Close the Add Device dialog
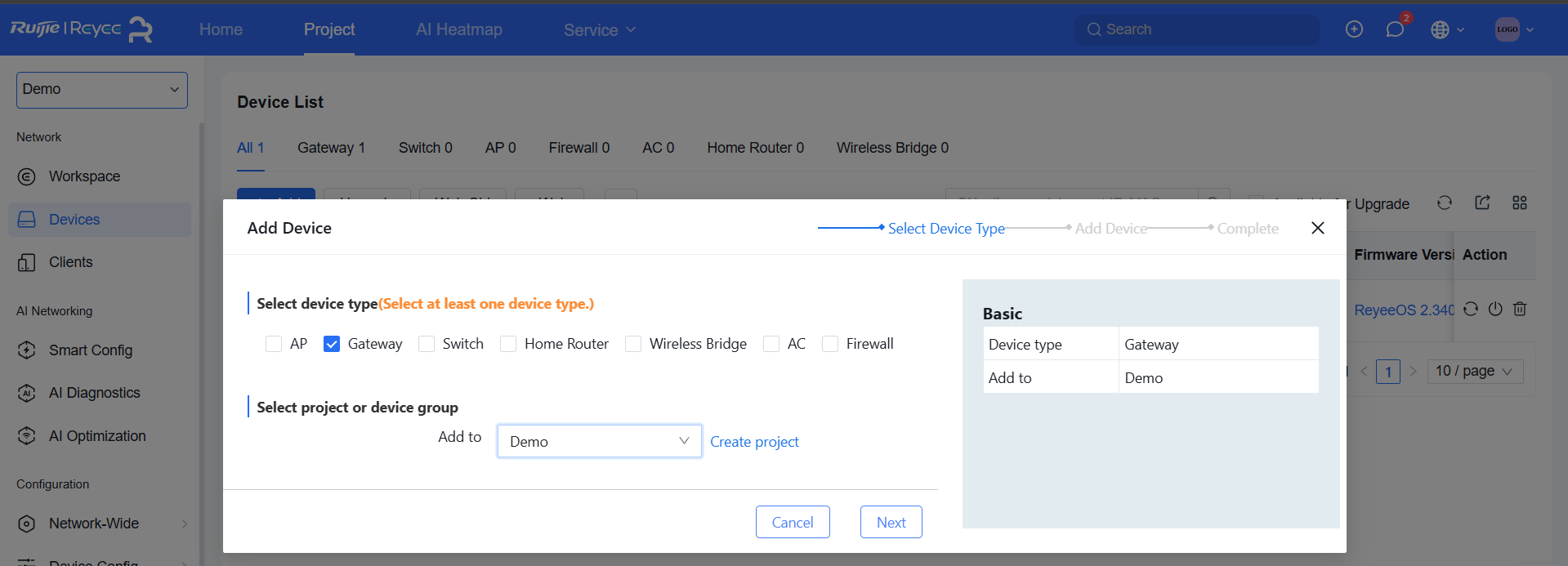 pos(1317,228)
